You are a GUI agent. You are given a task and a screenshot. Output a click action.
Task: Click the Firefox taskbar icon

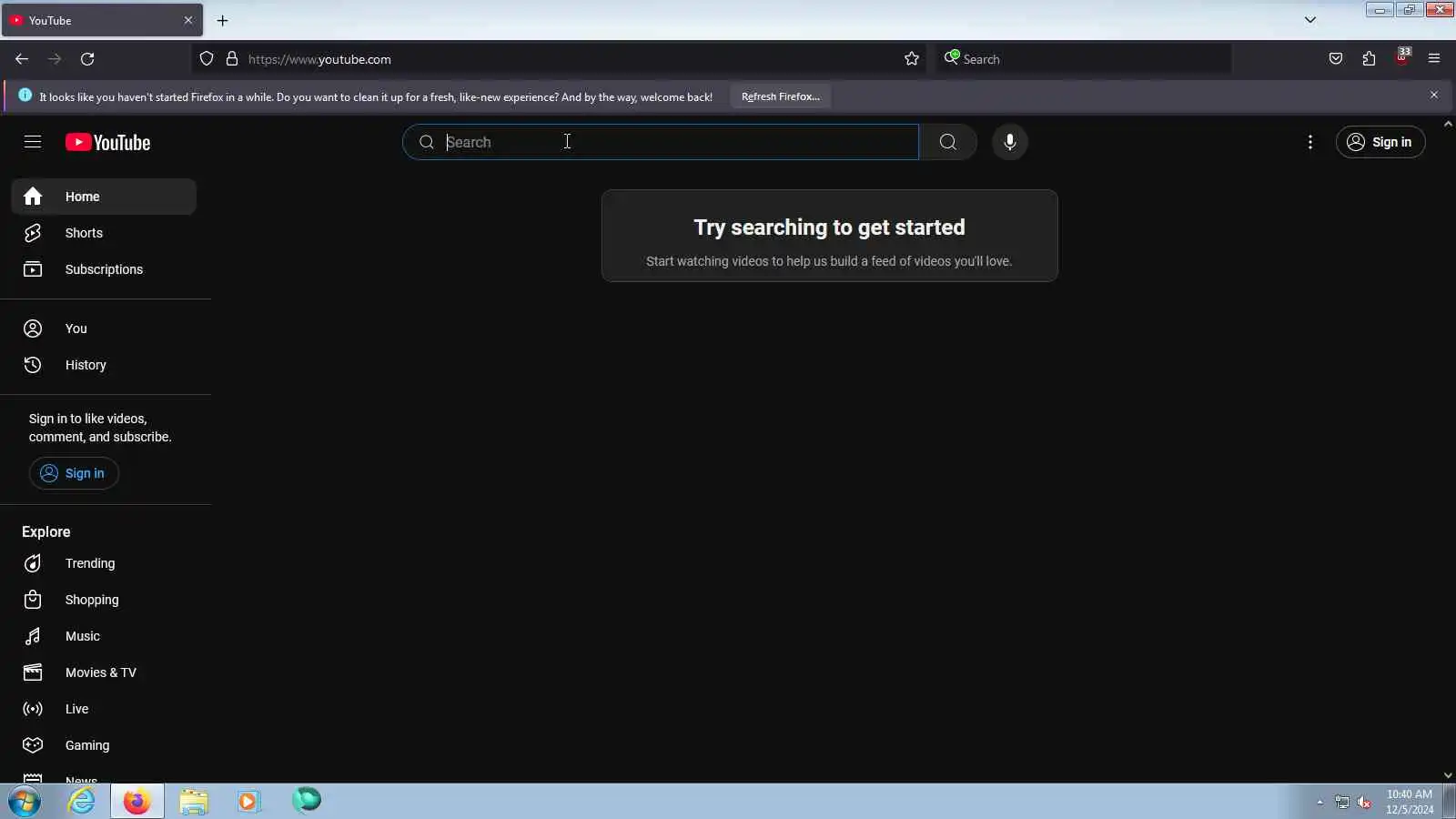coord(137,802)
